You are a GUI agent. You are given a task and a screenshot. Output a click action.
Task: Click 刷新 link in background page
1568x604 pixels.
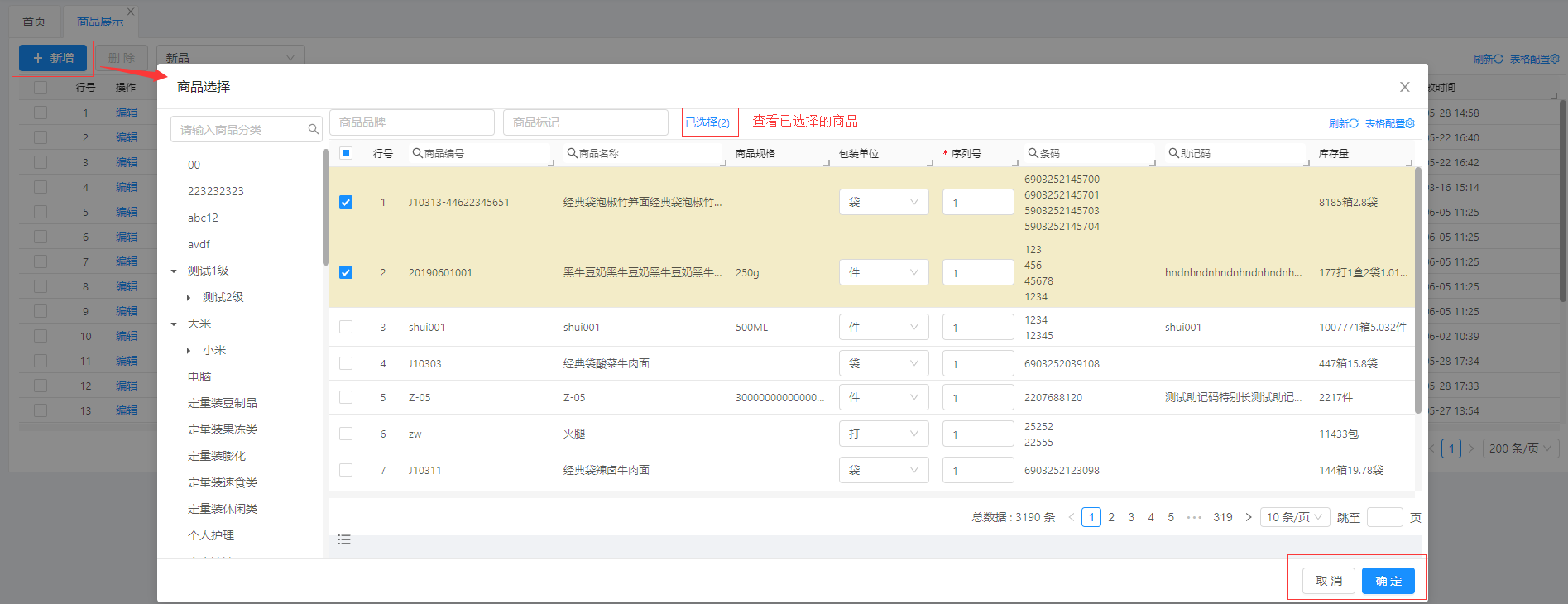pos(1489,59)
